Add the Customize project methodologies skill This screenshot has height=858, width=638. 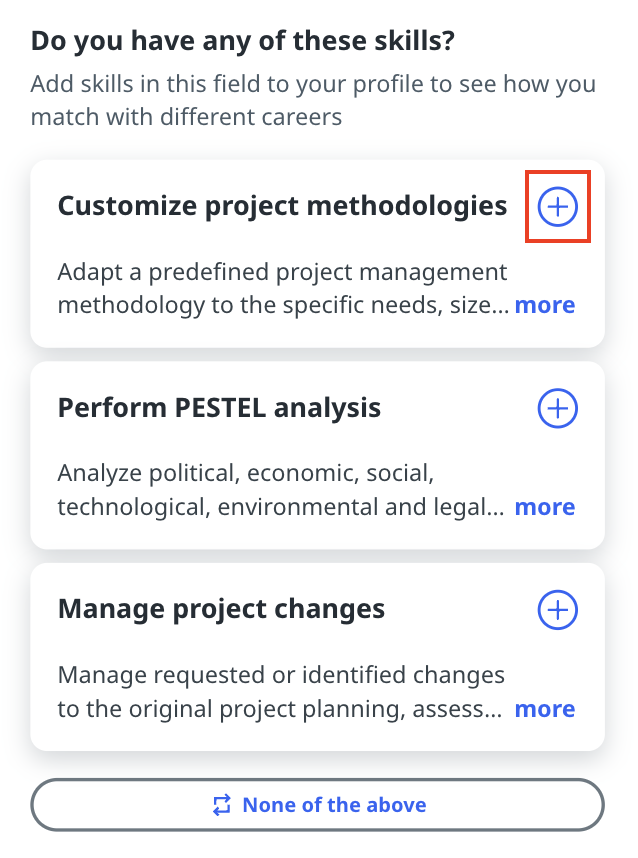tap(558, 207)
